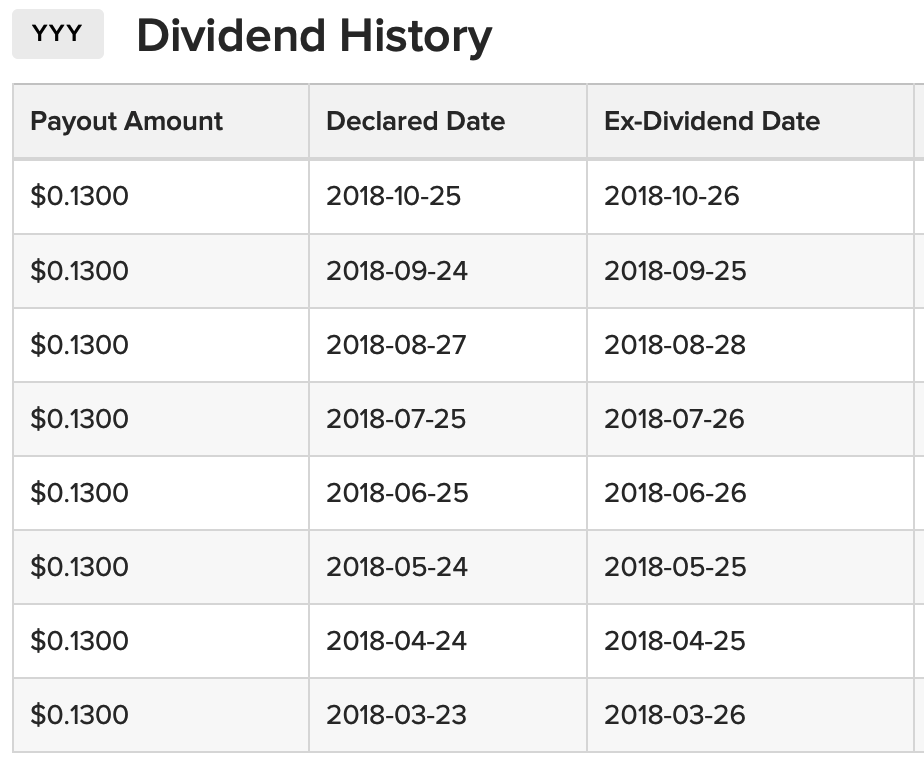
Task: Select the 2018-10-25 declared date cell
Action: [x=394, y=196]
